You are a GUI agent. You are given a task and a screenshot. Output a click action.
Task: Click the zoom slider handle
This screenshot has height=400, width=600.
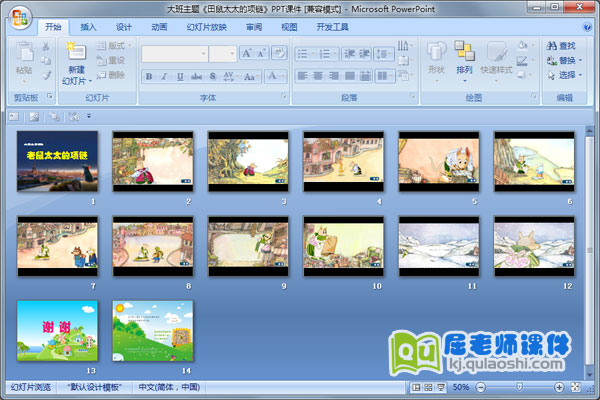pyautogui.click(x=519, y=387)
